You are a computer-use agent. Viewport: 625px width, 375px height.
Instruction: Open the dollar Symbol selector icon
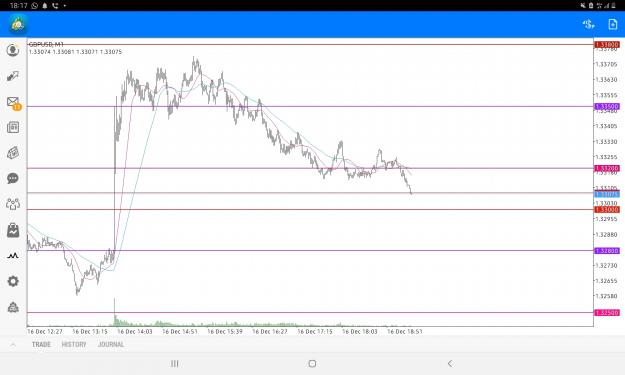[x=588, y=24]
